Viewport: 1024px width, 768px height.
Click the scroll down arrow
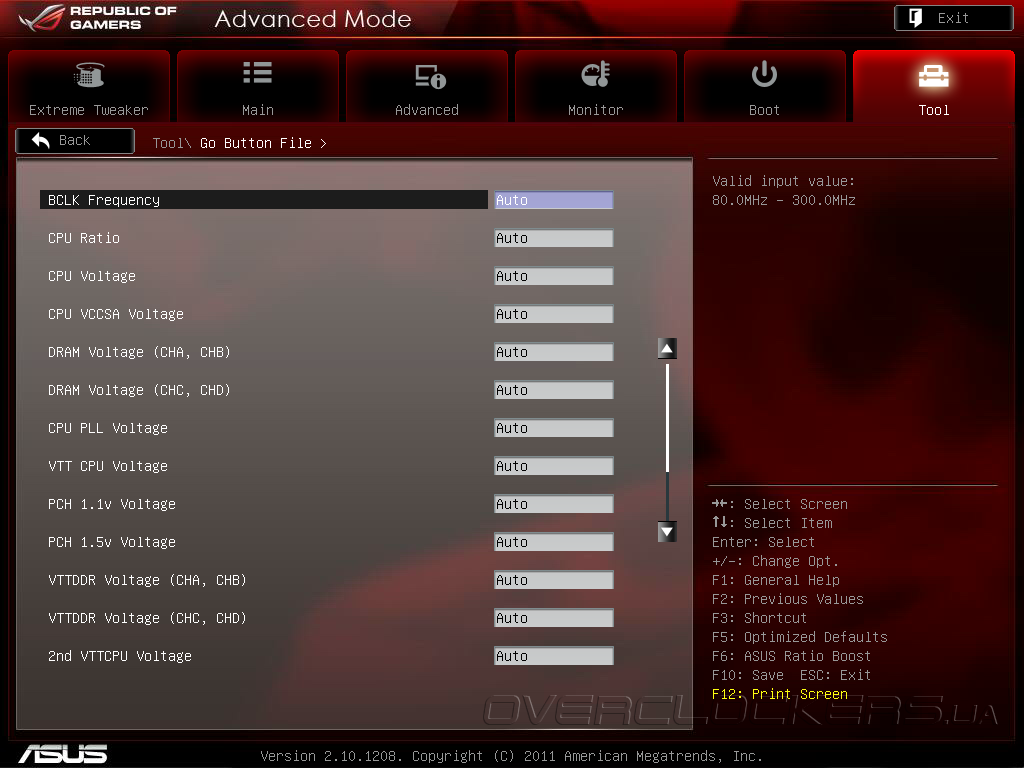click(667, 532)
